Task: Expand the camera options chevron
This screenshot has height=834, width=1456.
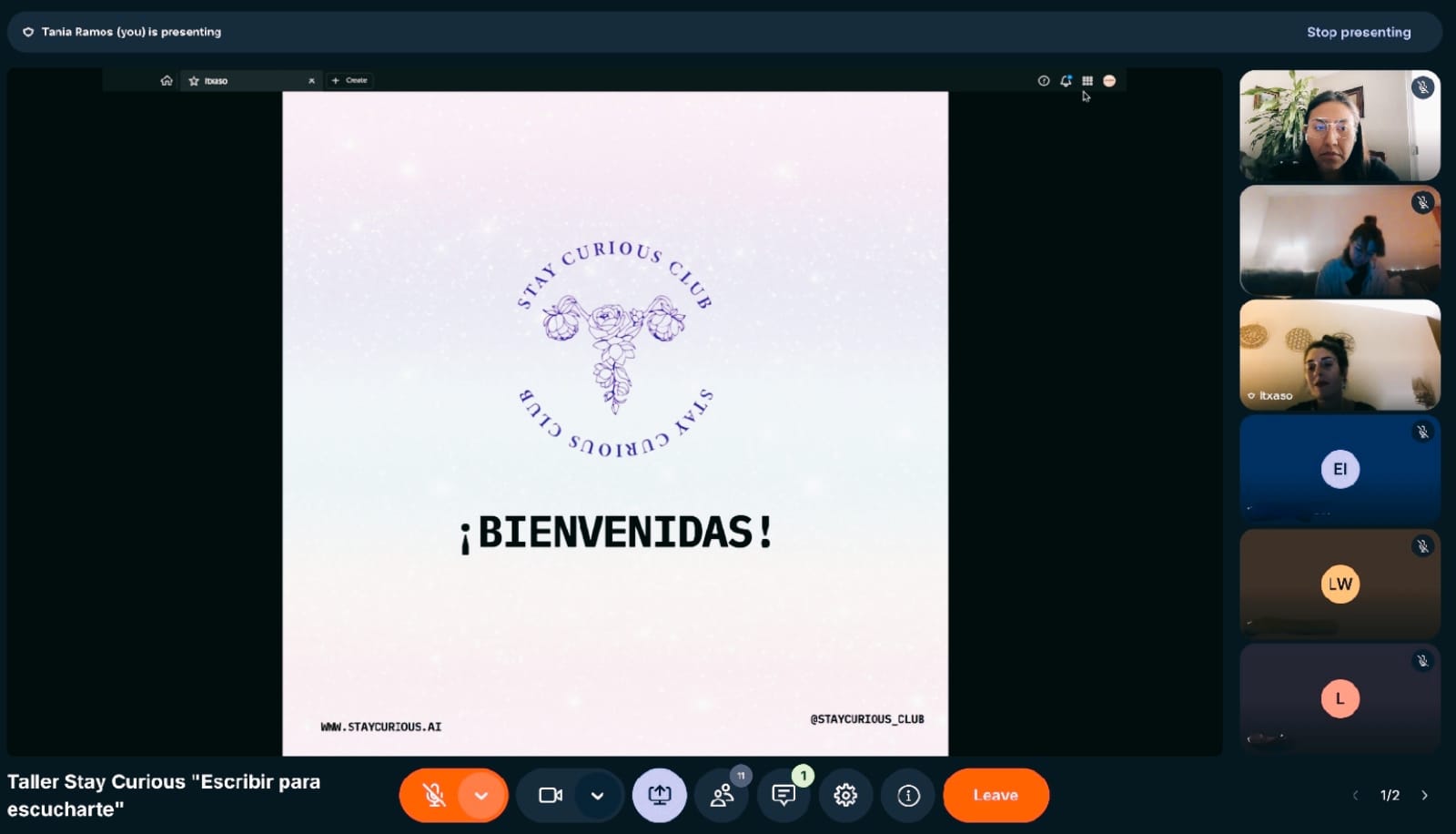Action: point(597,796)
